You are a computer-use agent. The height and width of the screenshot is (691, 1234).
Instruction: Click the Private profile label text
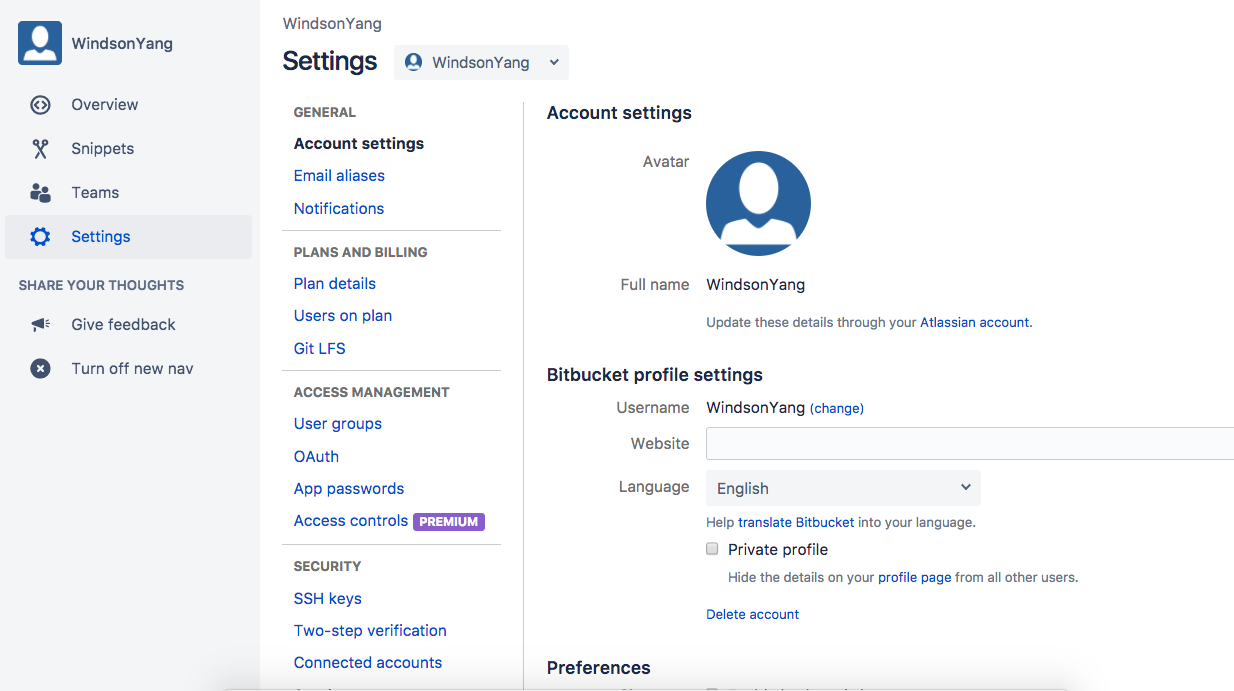click(778, 550)
